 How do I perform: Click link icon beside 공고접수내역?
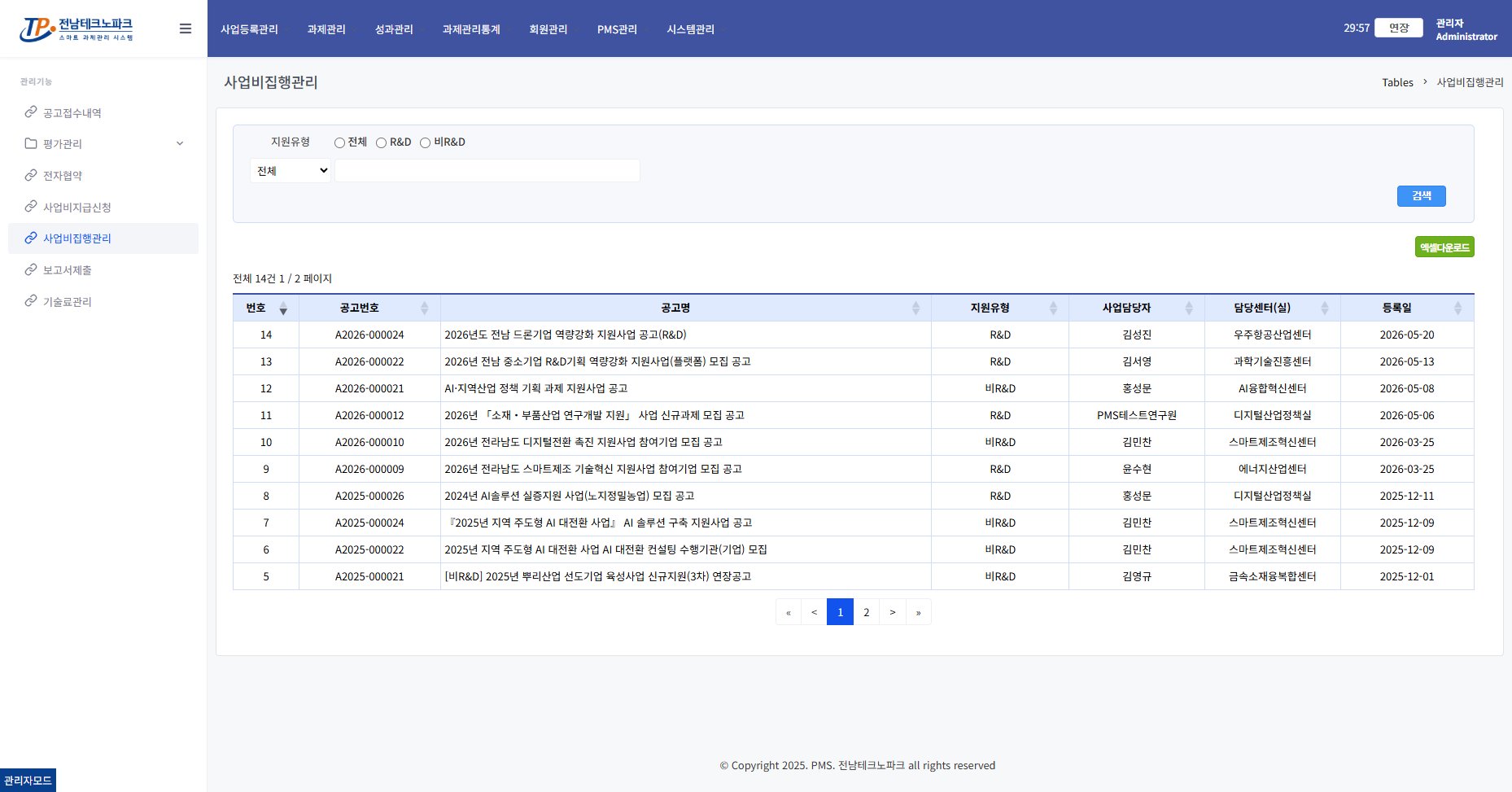pos(31,112)
